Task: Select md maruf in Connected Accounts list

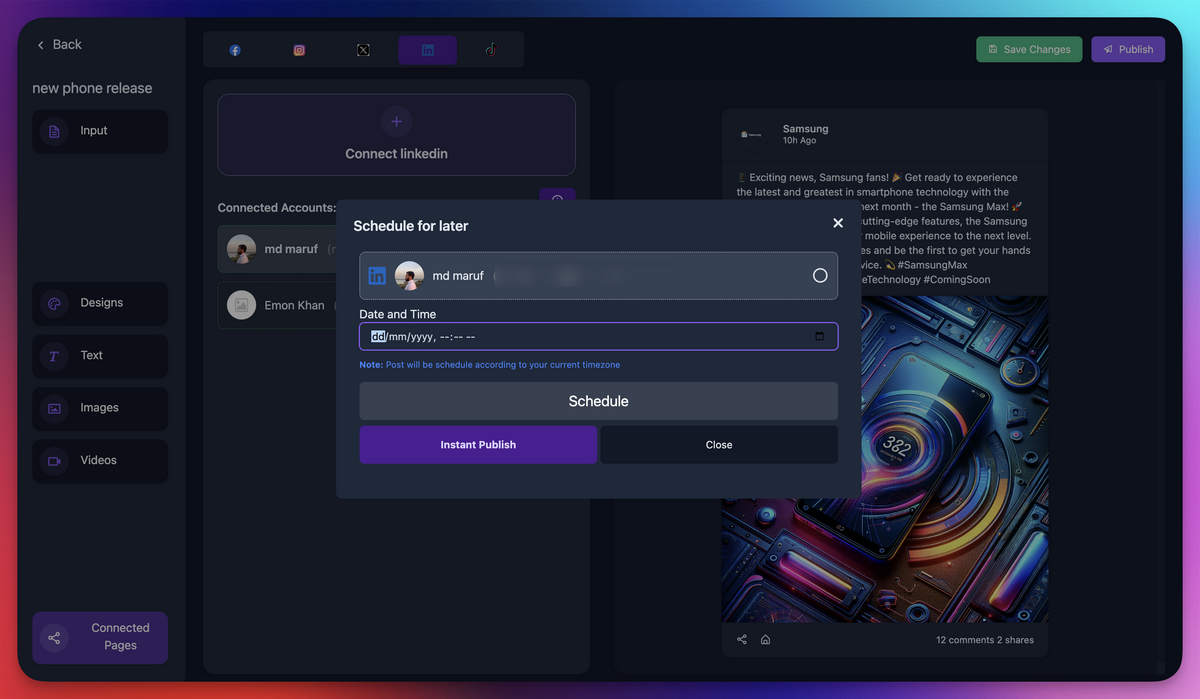Action: (x=277, y=249)
